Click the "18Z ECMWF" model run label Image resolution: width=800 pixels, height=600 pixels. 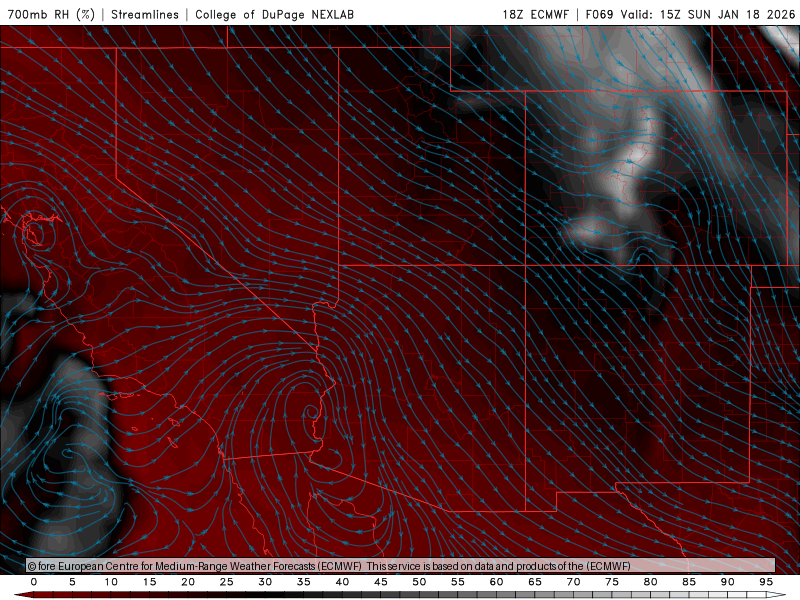[x=535, y=14]
